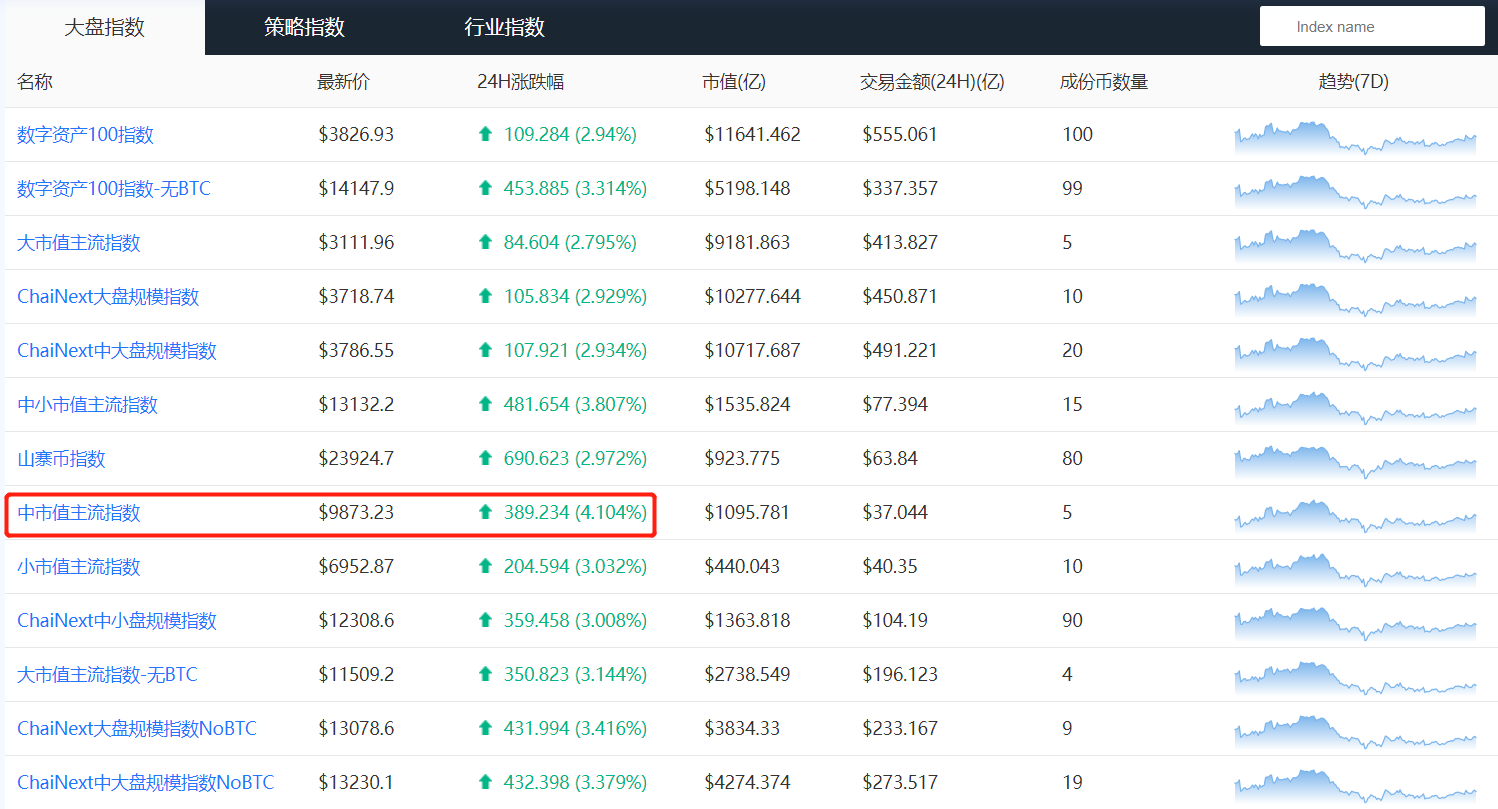This screenshot has height=809, width=1498.
Task: Click the 趋势(7D) column header
Action: 1354,82
